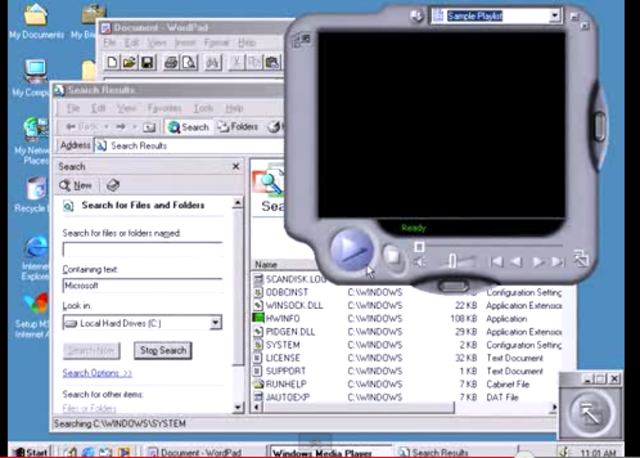Open the Start menu
This screenshot has width=640, height=458.
click(x=31, y=452)
